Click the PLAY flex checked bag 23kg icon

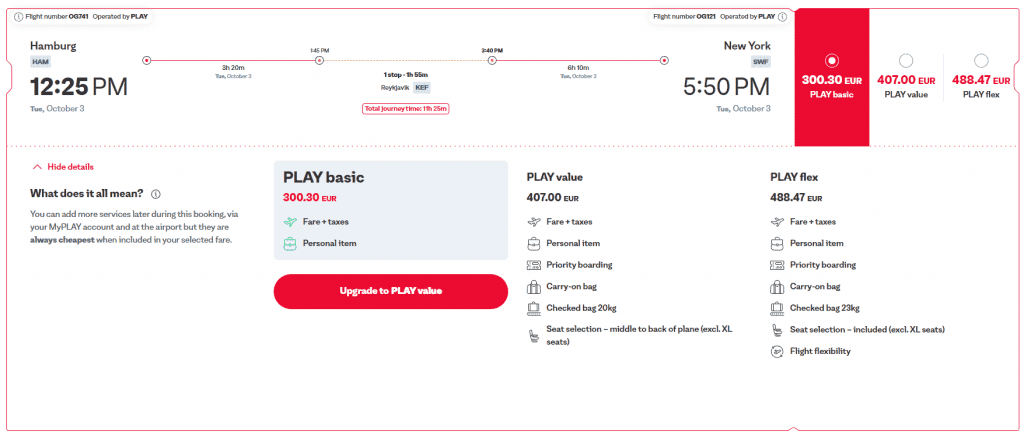coord(777,308)
